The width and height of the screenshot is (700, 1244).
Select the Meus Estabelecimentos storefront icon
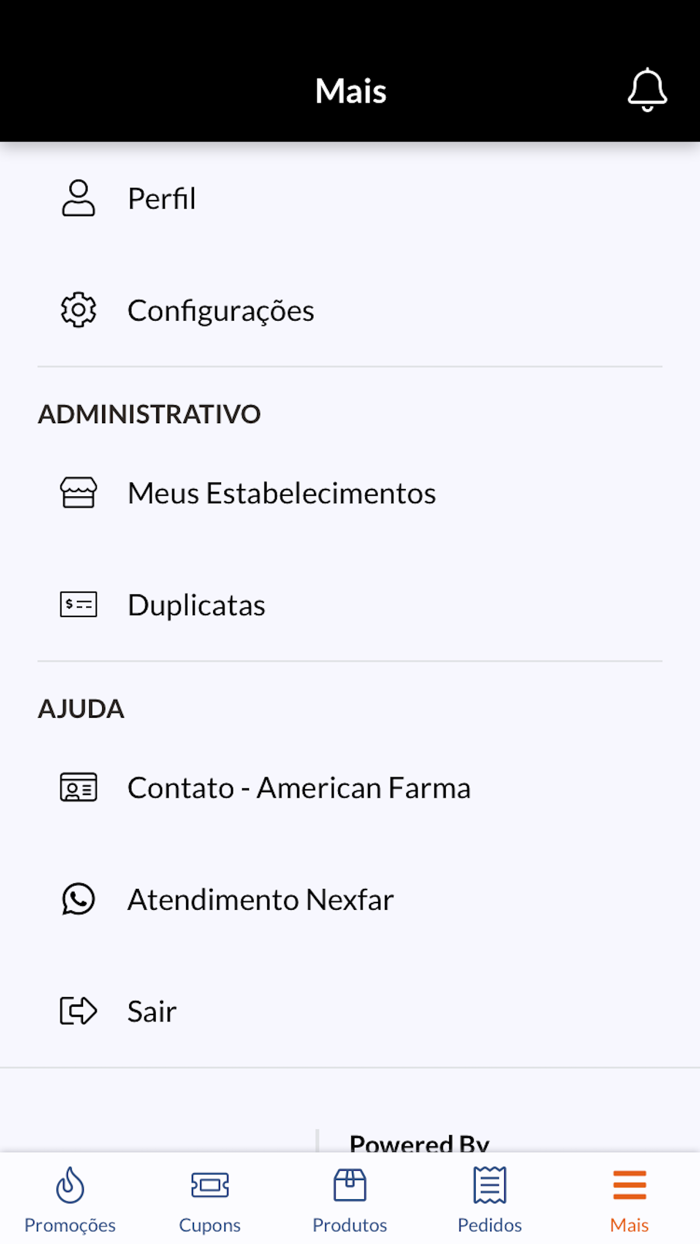78,492
